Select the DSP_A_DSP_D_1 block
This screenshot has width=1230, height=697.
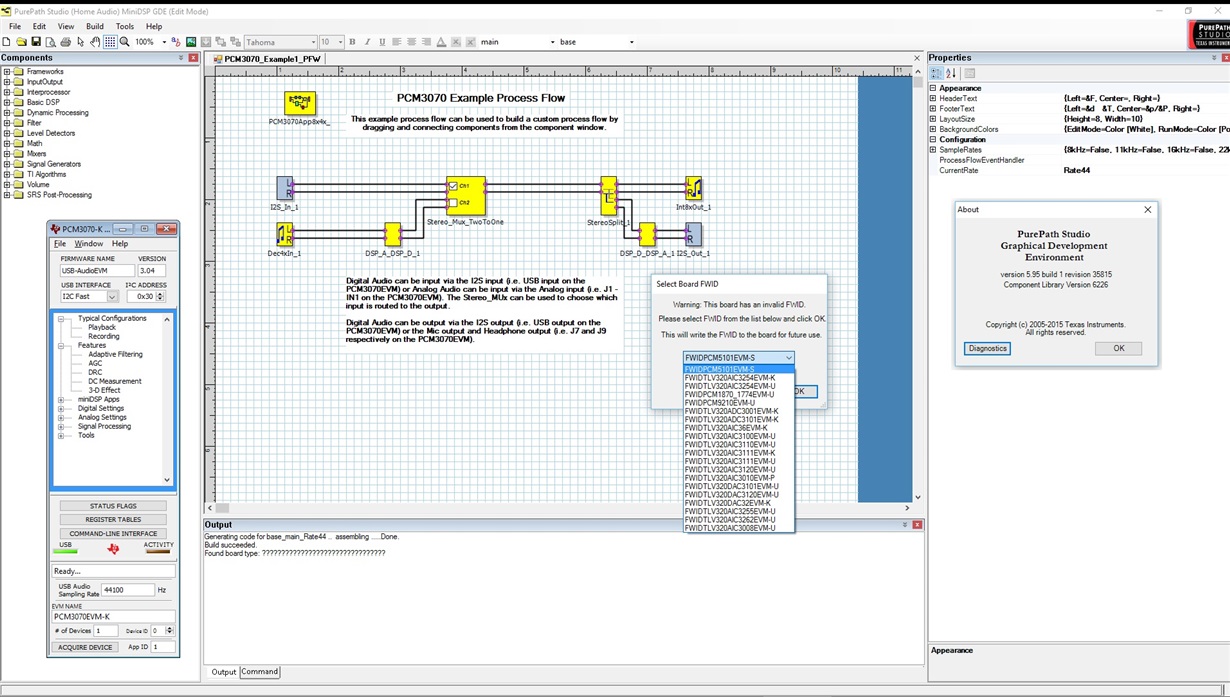(x=393, y=235)
